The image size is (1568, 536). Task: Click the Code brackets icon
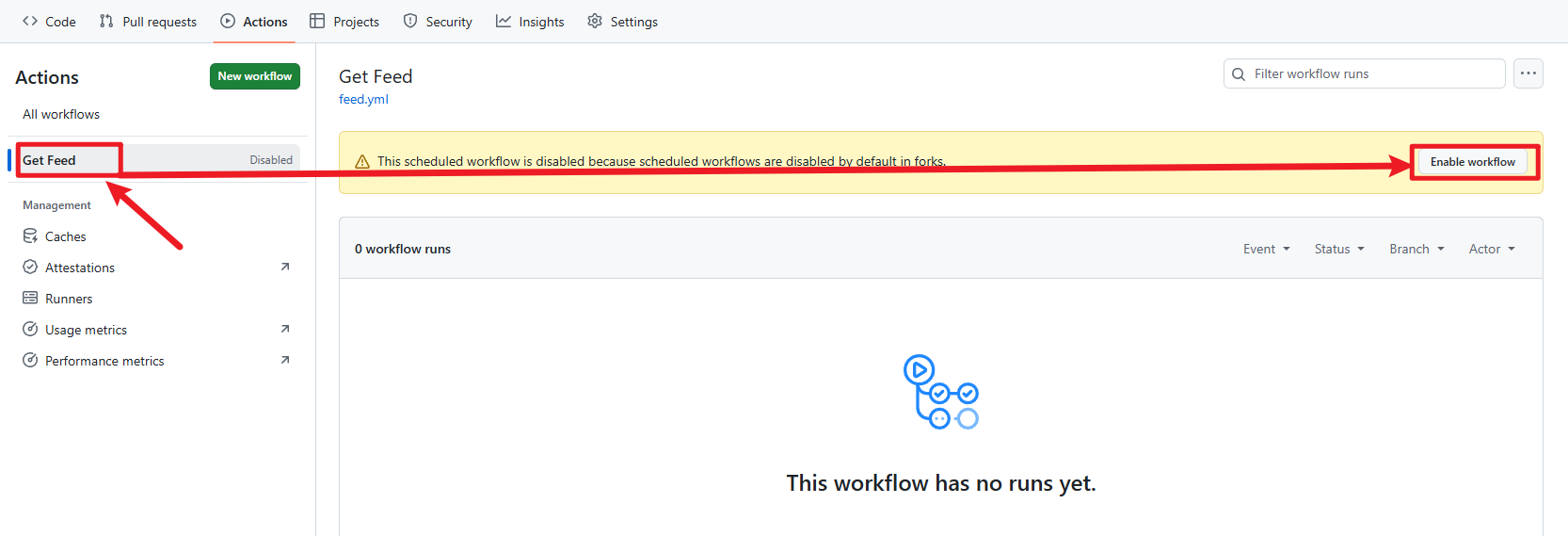[x=30, y=21]
